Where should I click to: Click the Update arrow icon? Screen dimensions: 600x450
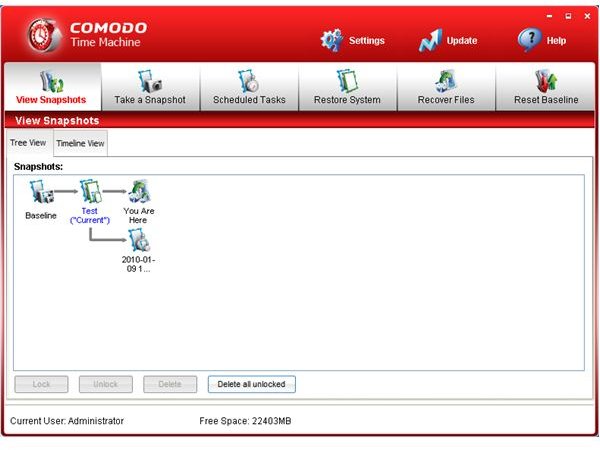coord(430,40)
